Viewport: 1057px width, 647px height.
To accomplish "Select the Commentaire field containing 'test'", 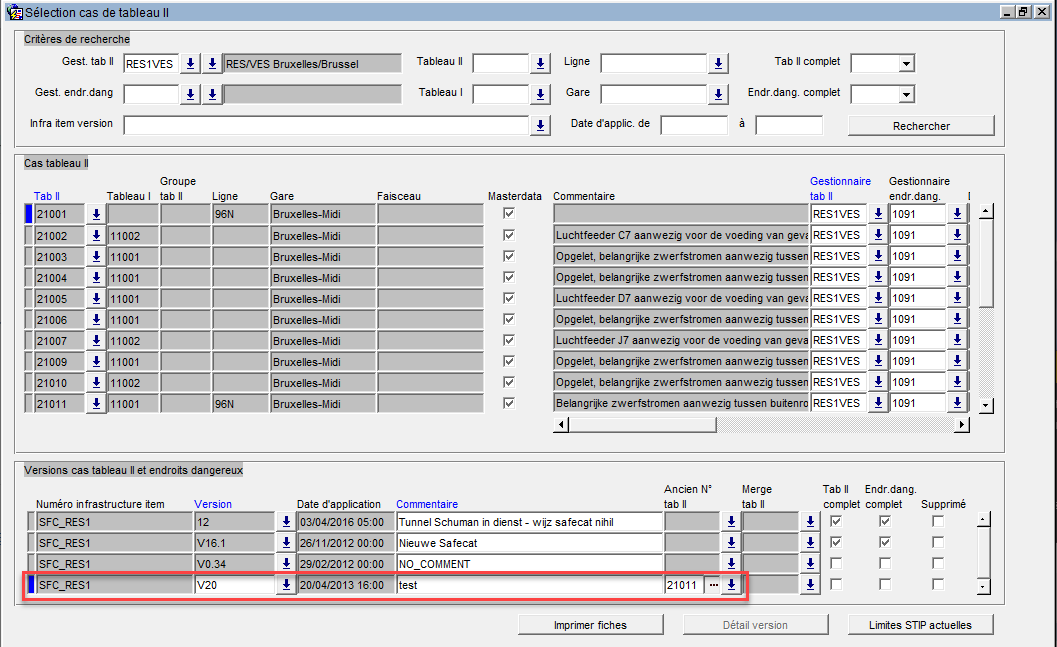I will click(530, 584).
